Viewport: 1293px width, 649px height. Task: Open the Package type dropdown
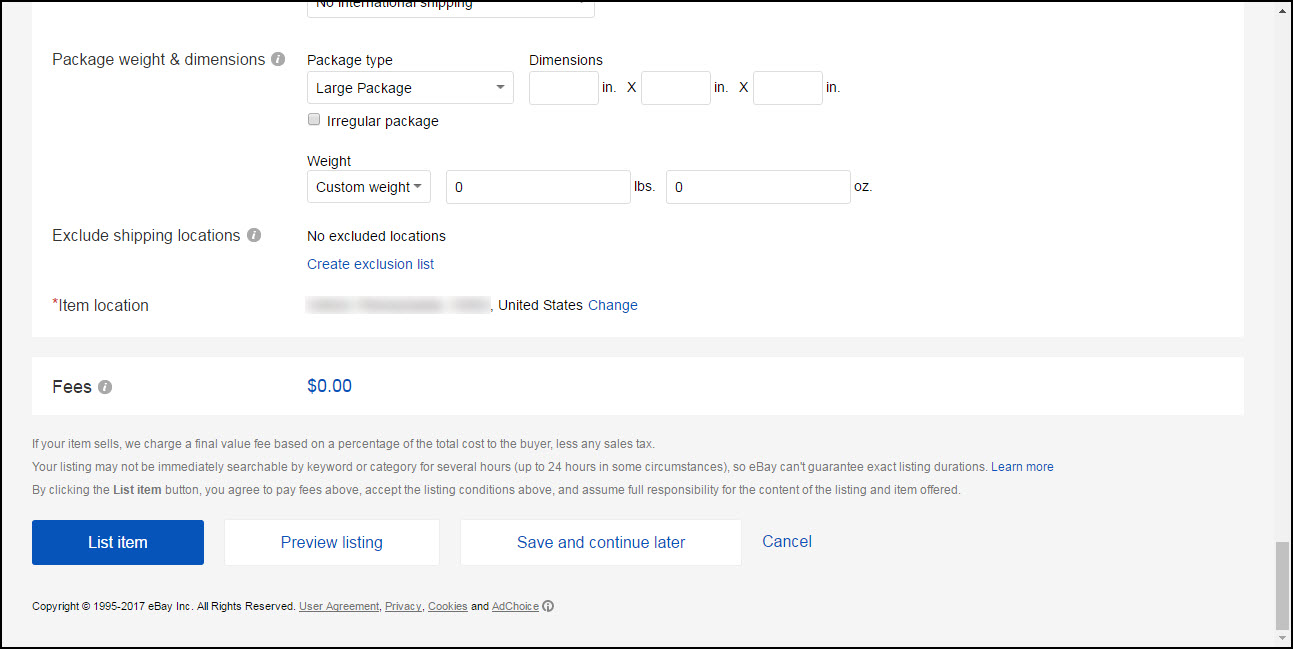click(x=410, y=88)
